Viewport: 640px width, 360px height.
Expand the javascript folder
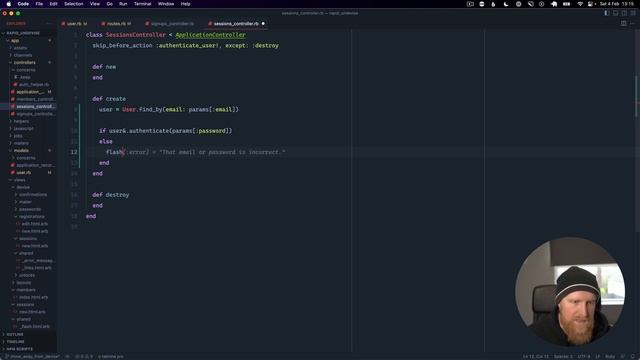(x=24, y=129)
